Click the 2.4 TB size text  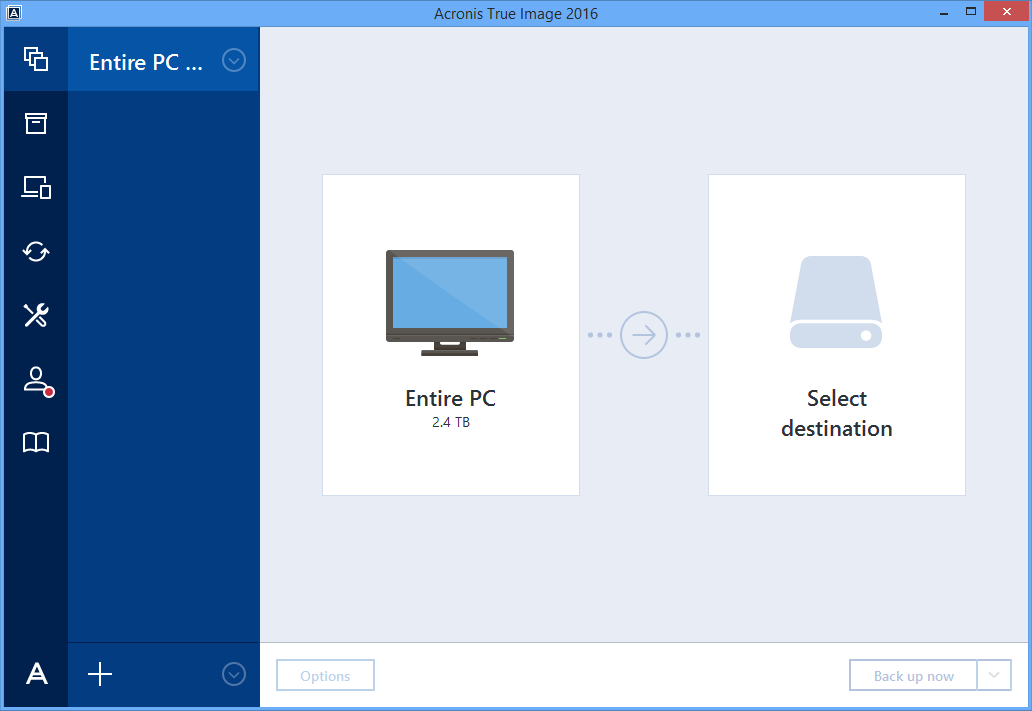[451, 423]
